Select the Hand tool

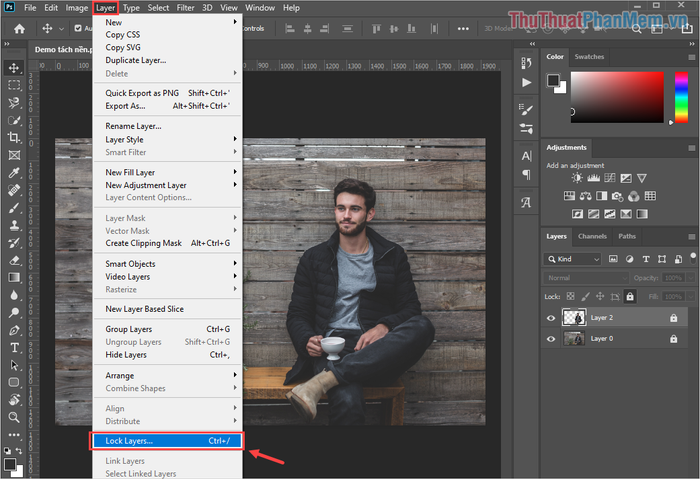point(14,400)
